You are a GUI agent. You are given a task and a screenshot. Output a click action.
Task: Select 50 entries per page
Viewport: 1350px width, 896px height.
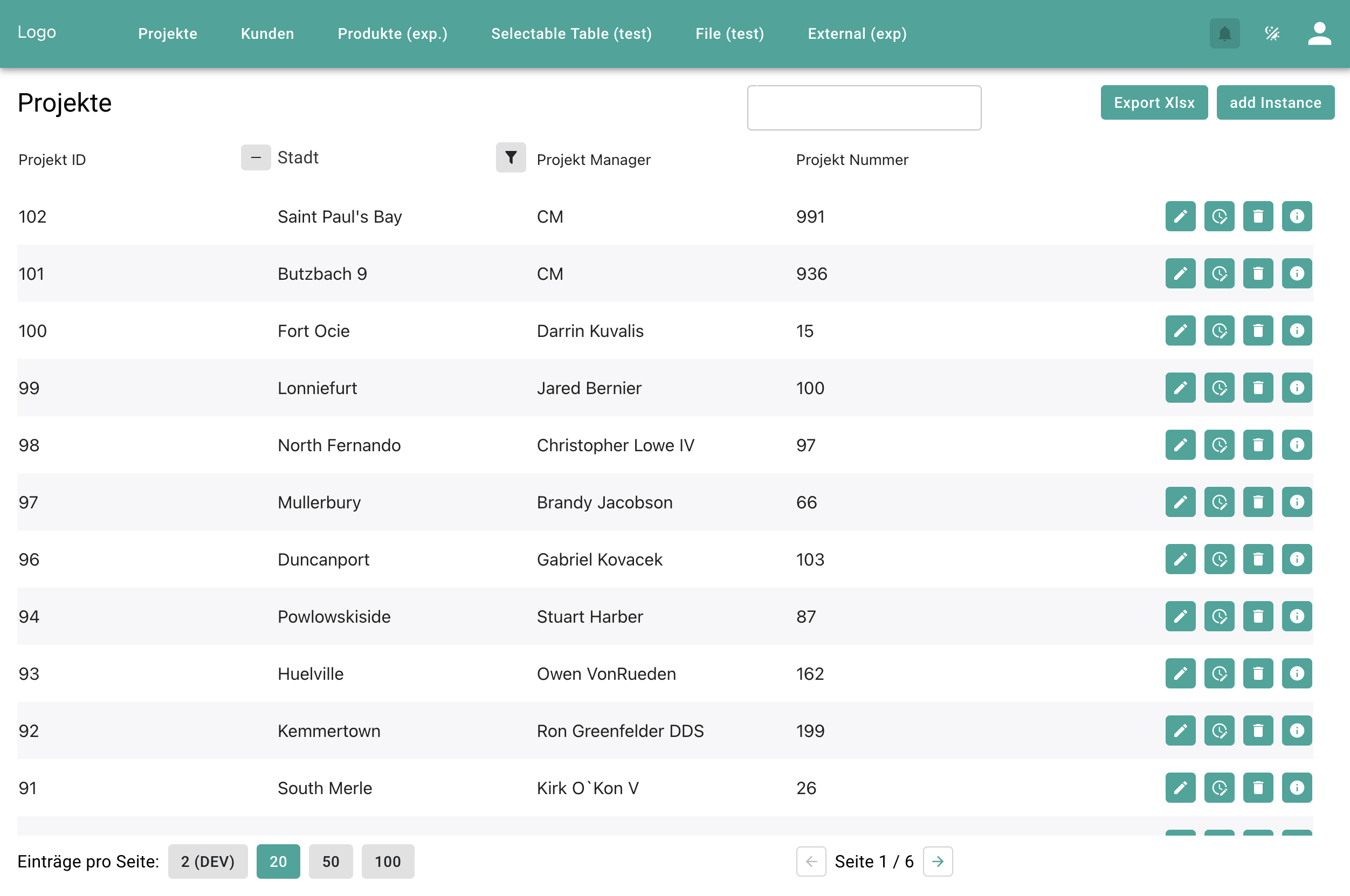(x=330, y=861)
